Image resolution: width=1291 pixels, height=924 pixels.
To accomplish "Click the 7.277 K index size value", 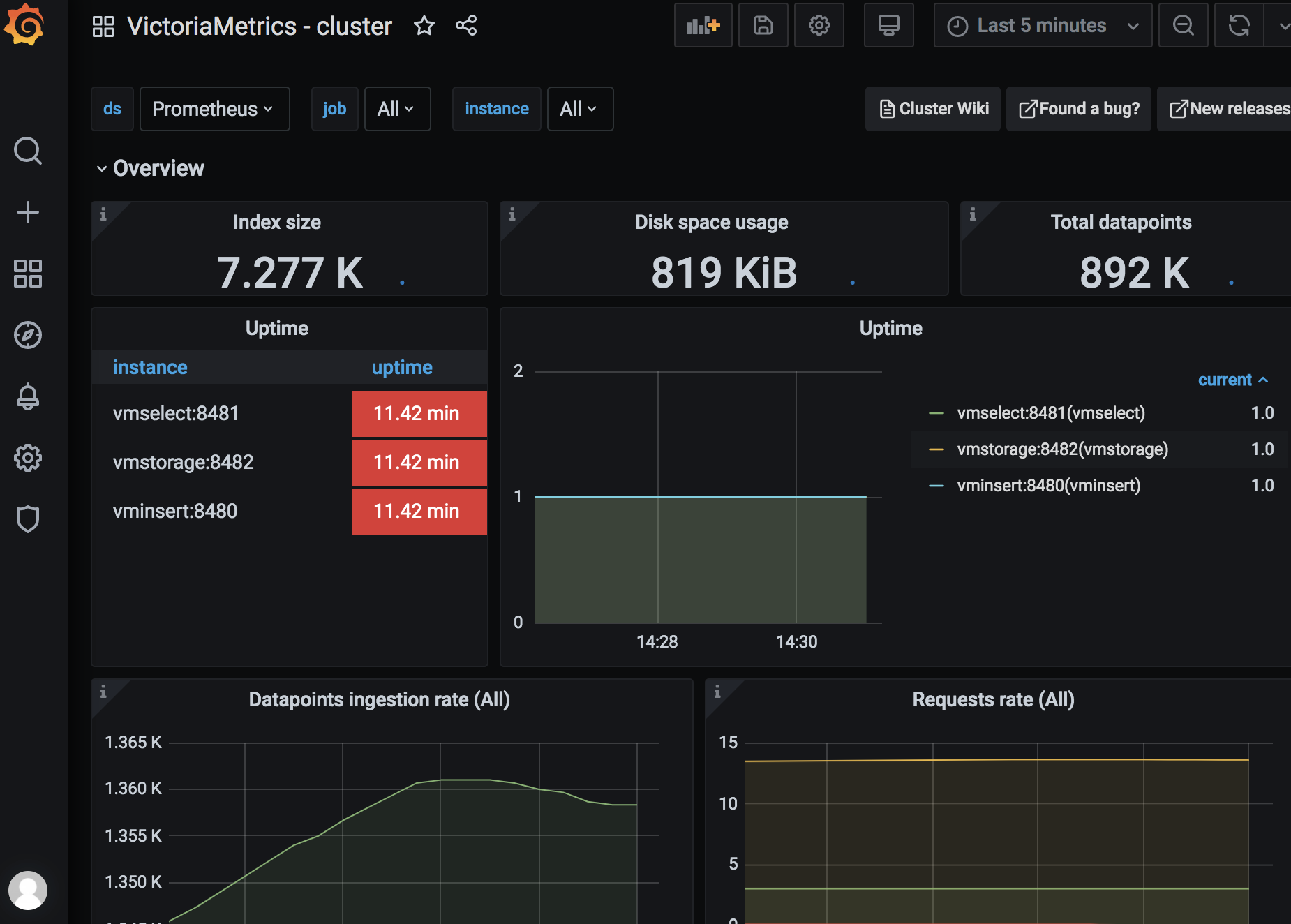I will (290, 272).
